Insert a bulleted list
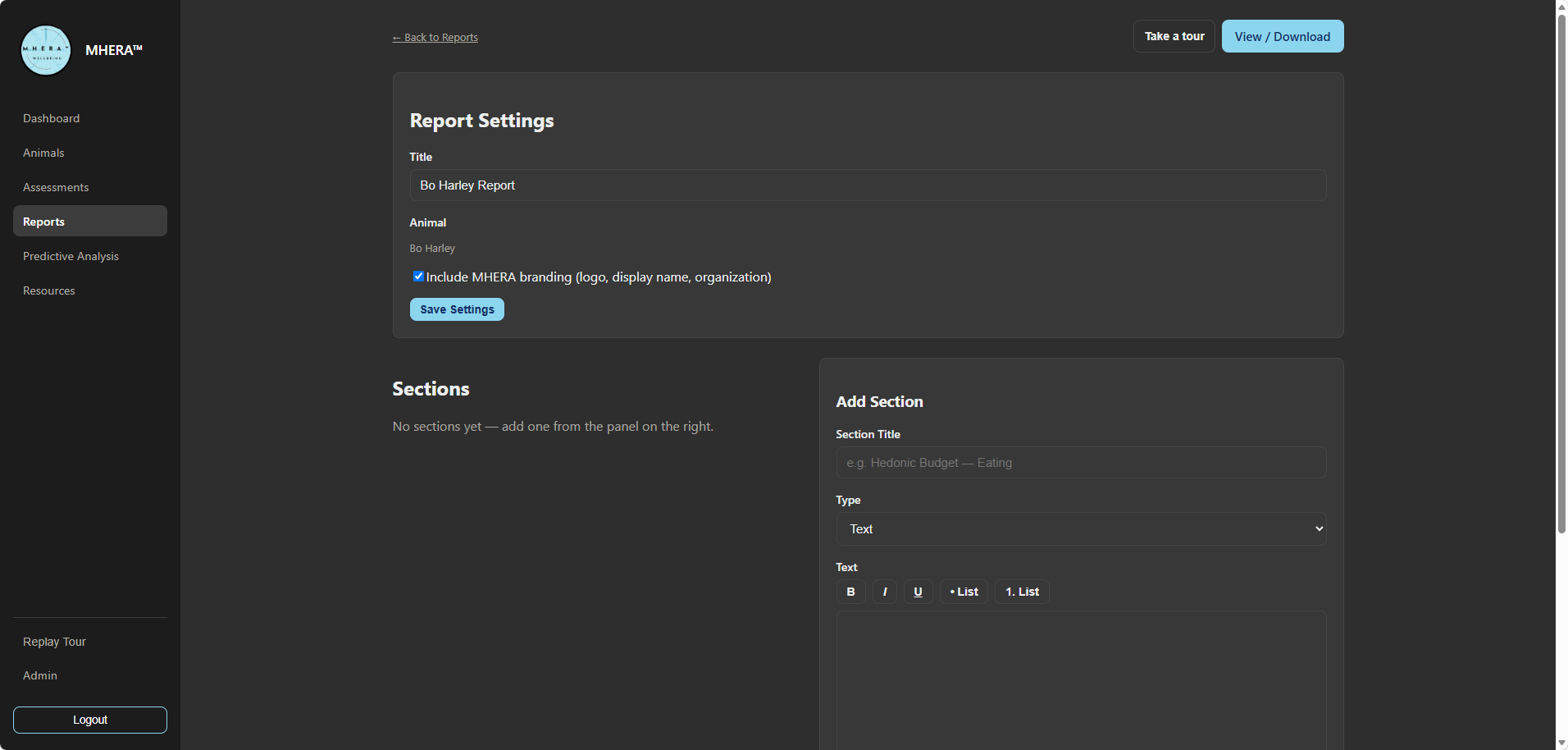This screenshot has width=1568, height=750. pyautogui.click(x=964, y=592)
